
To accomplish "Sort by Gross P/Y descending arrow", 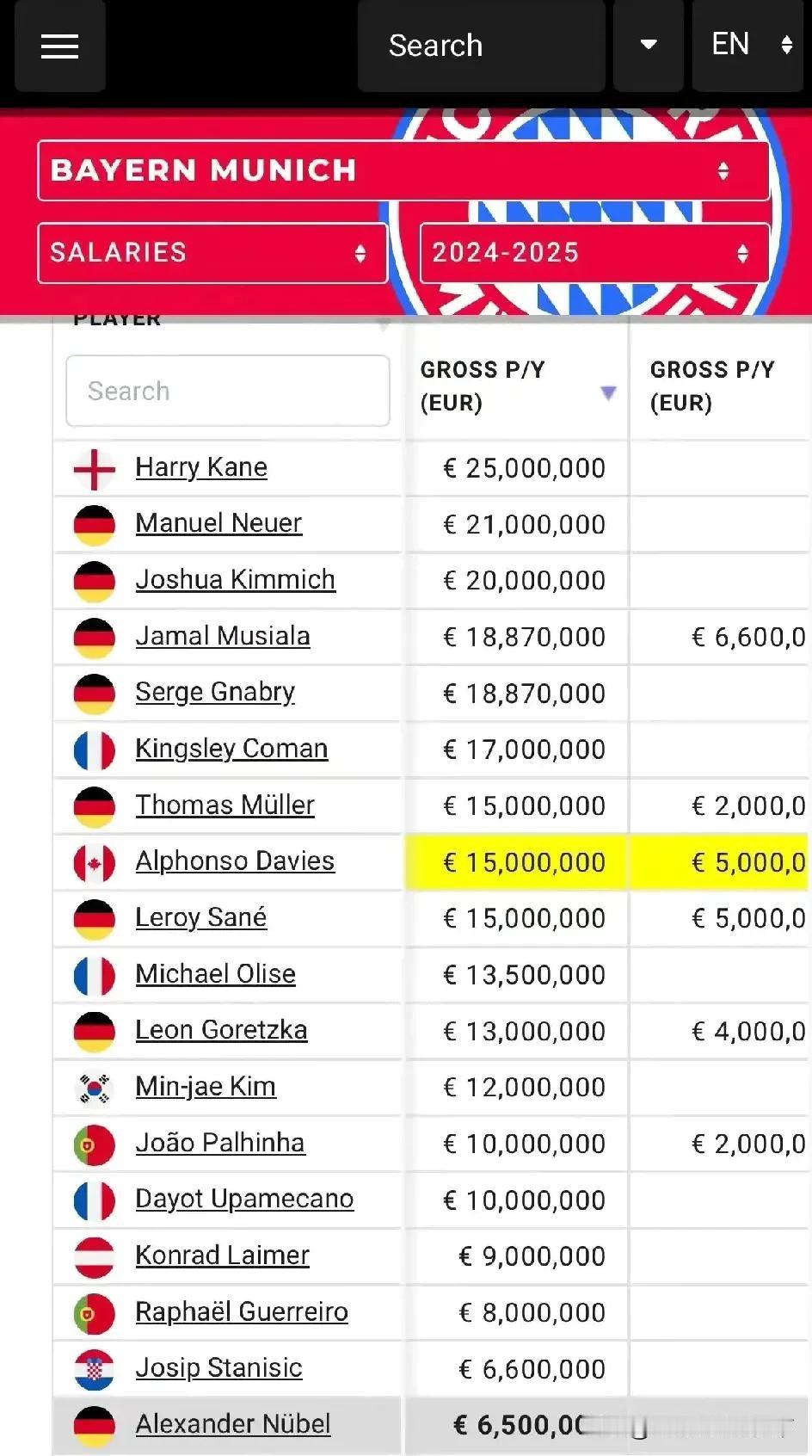I will click(608, 393).
